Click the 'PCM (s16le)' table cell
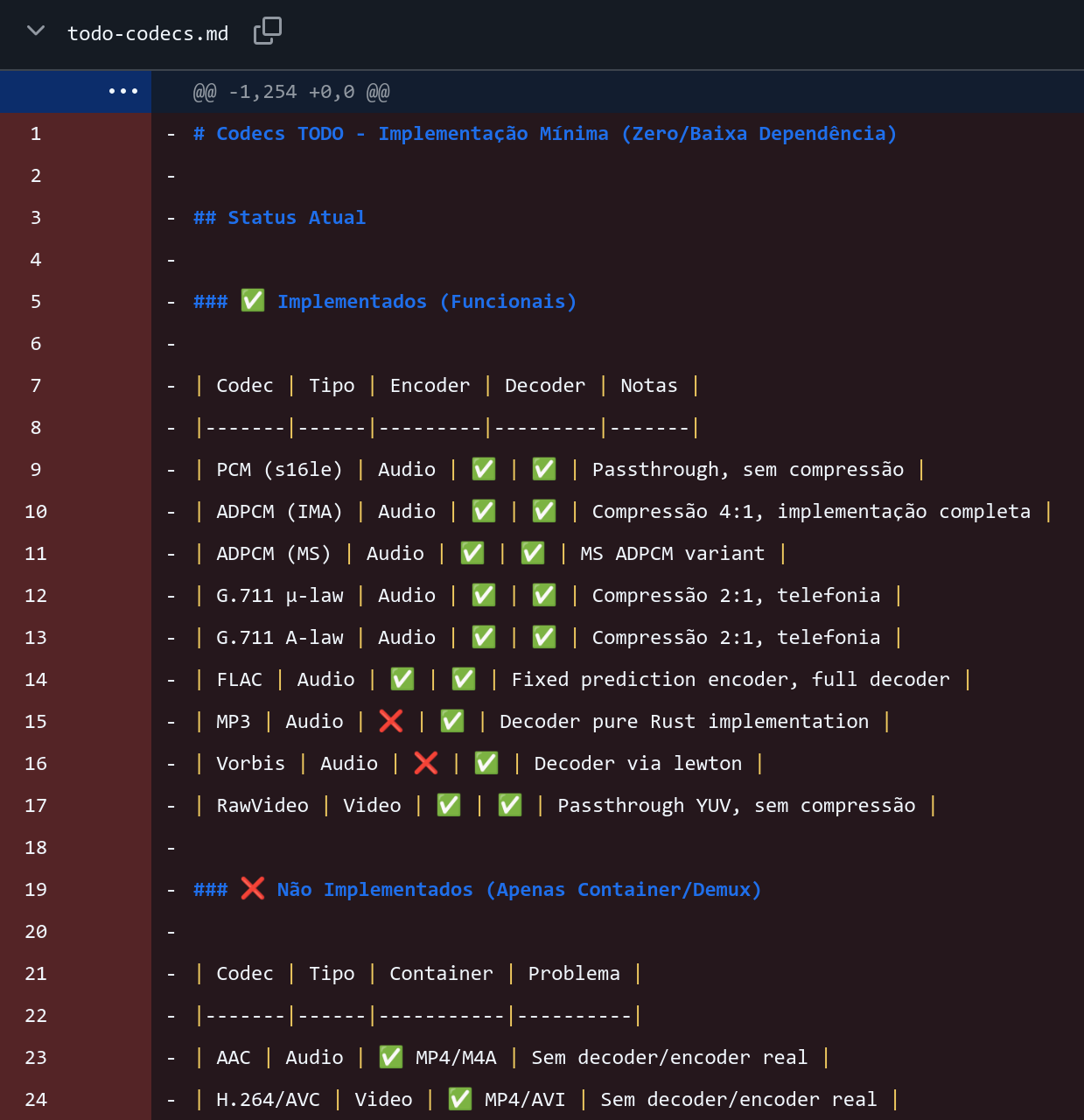This screenshot has height=1120, width=1084. (x=279, y=470)
